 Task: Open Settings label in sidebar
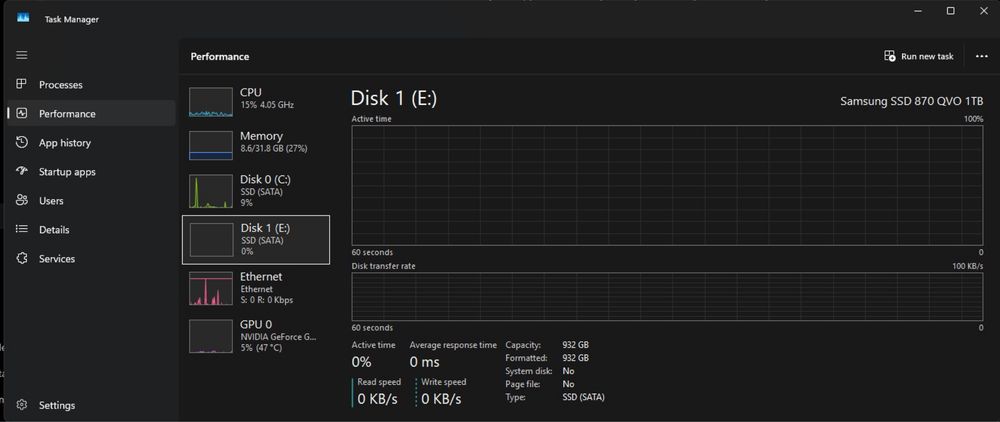click(57, 405)
